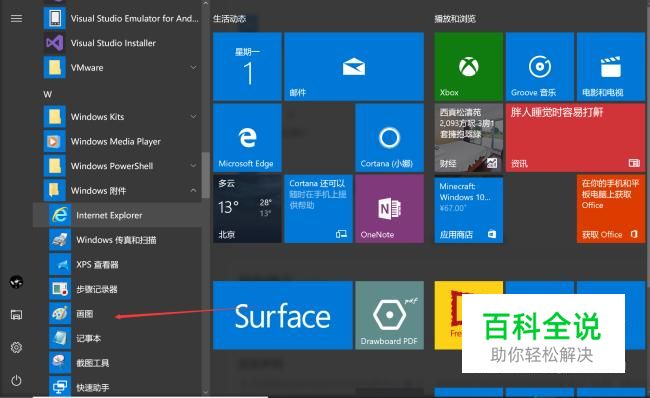
Task: Open the 北京 weather tile
Action: [247, 209]
